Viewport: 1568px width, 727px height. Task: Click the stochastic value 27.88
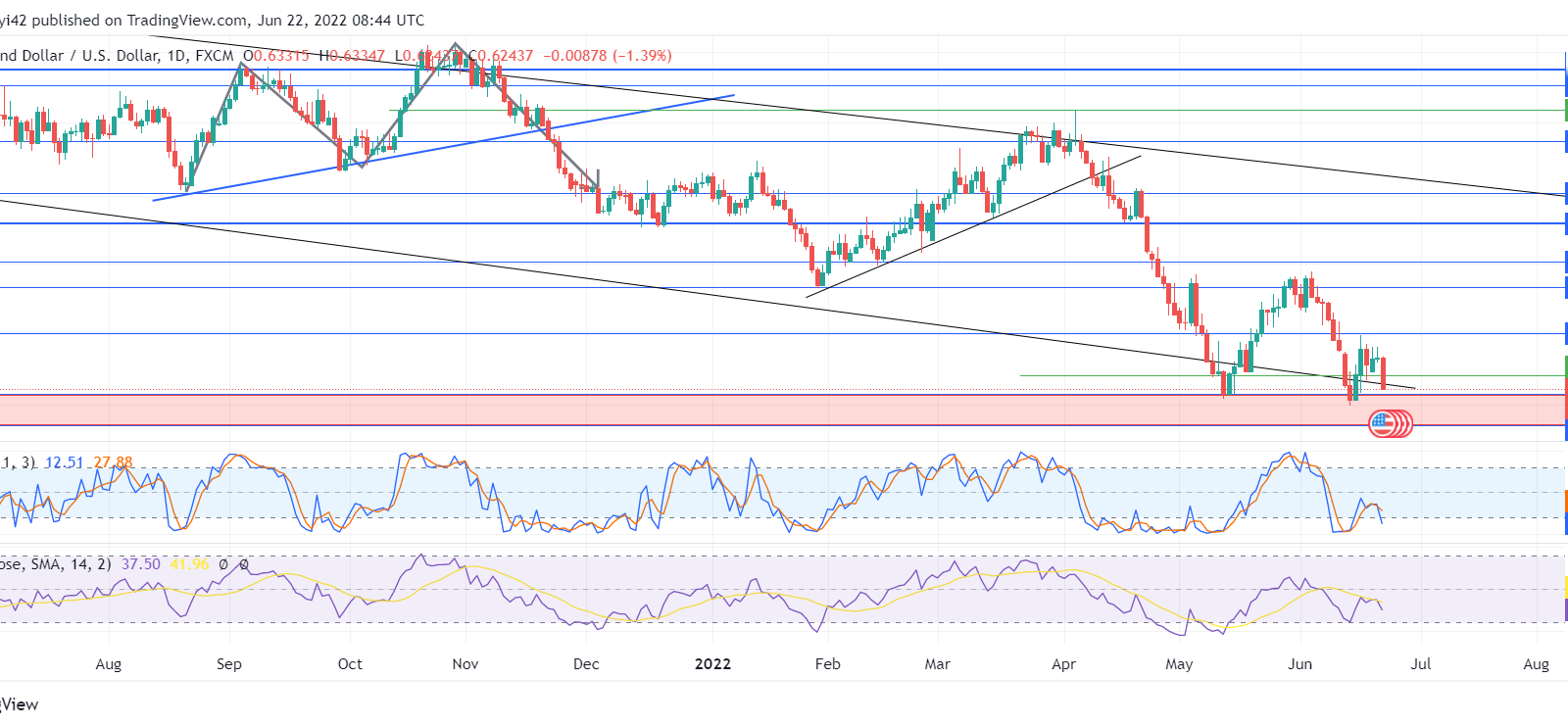pyautogui.click(x=113, y=462)
